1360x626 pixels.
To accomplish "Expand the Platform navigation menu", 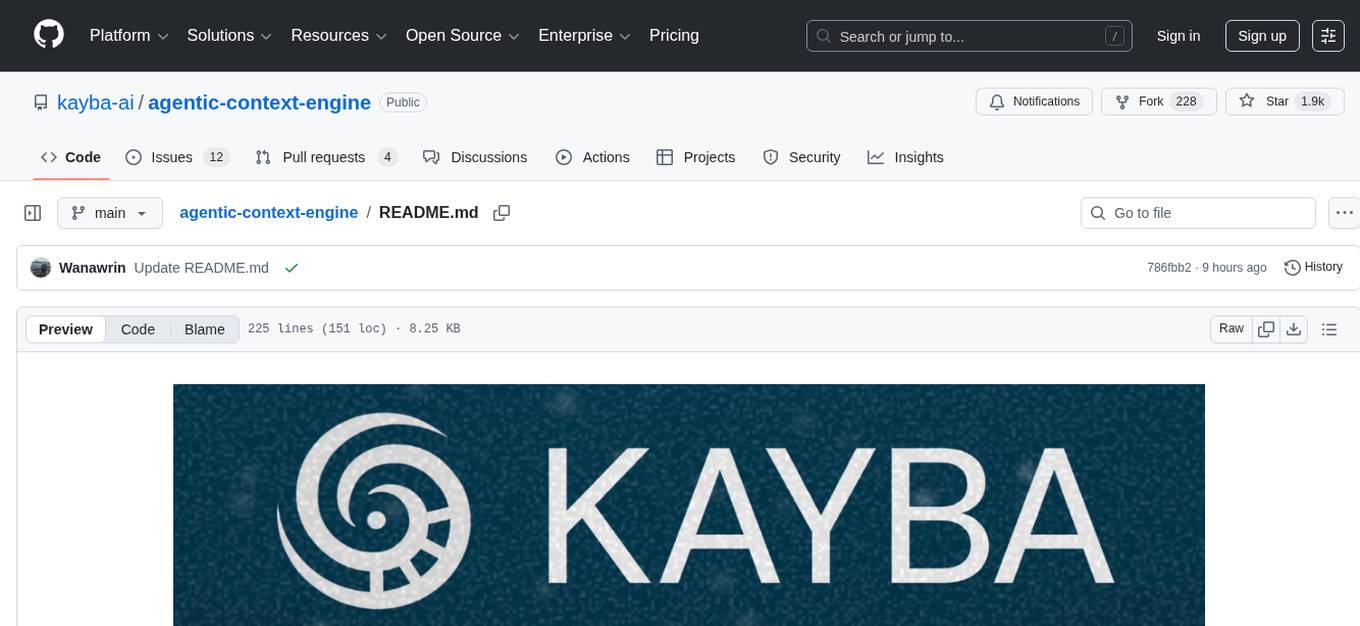I will [130, 35].
